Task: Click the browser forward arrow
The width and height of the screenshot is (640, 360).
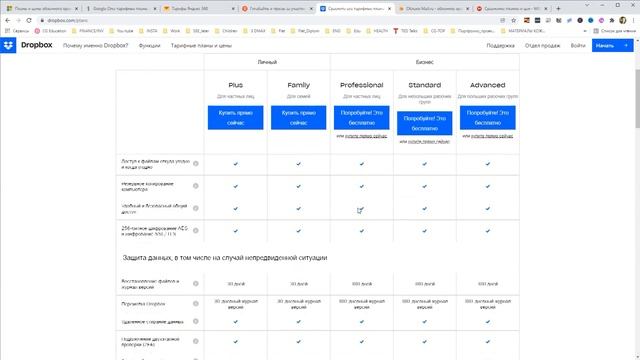Action: click(18, 20)
